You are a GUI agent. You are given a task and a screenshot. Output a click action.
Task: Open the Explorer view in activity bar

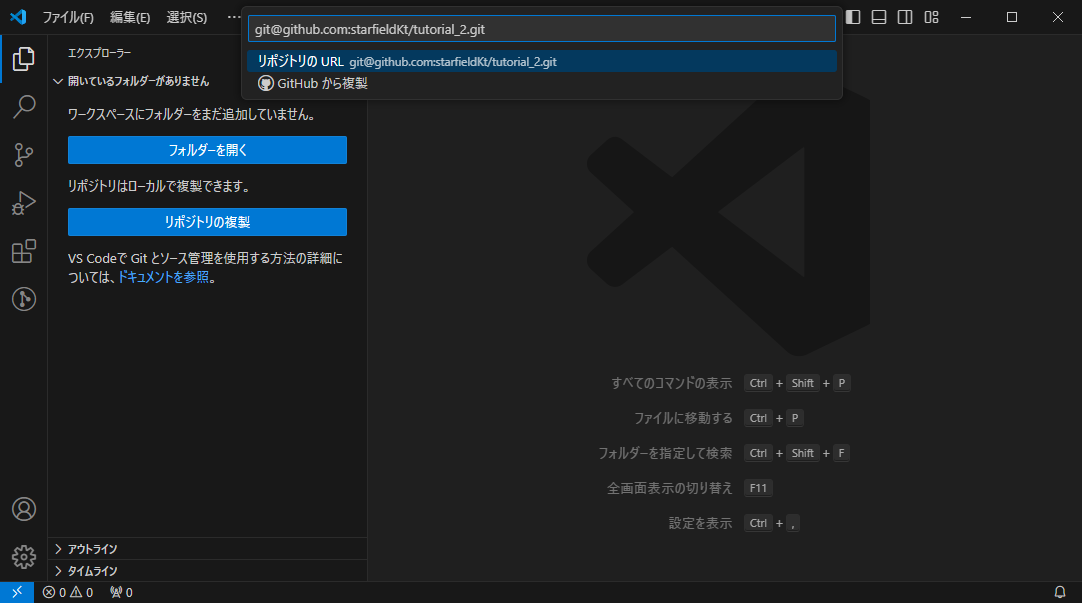pos(23,59)
